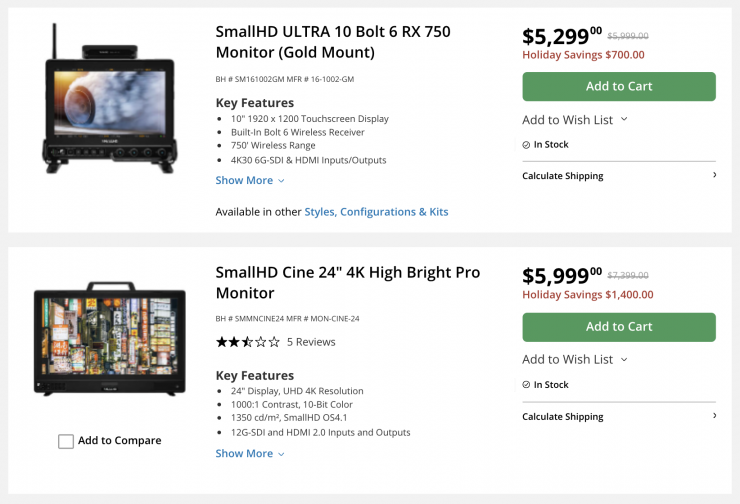Screen dimensions: 740x504
Task: Open Styles, Configurations & Kits link
Action: (376, 212)
